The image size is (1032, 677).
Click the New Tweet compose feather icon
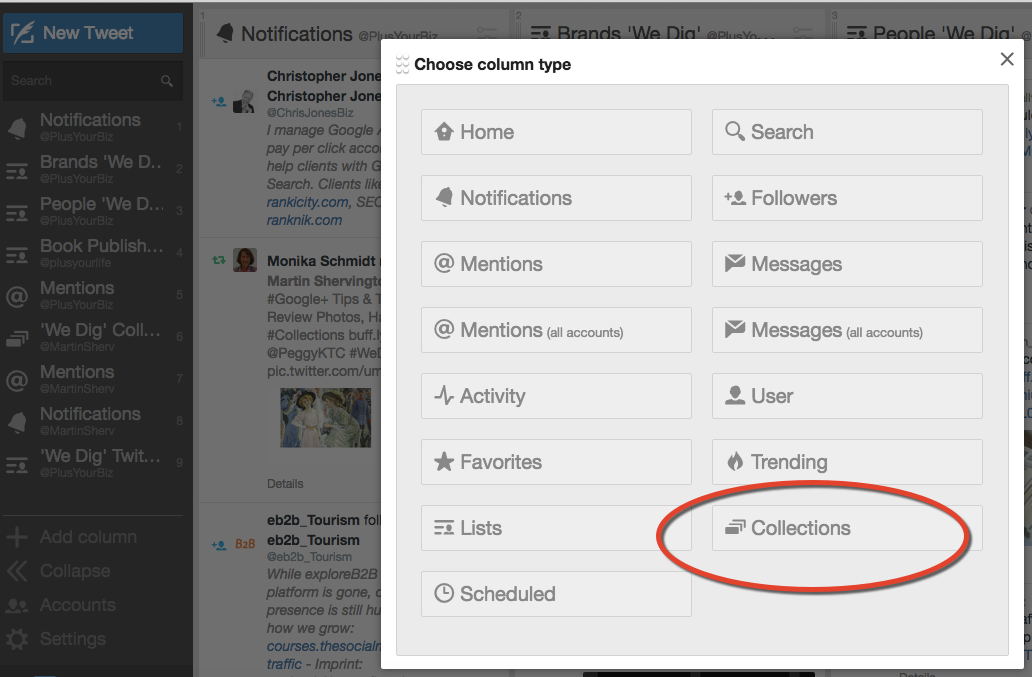(x=22, y=33)
